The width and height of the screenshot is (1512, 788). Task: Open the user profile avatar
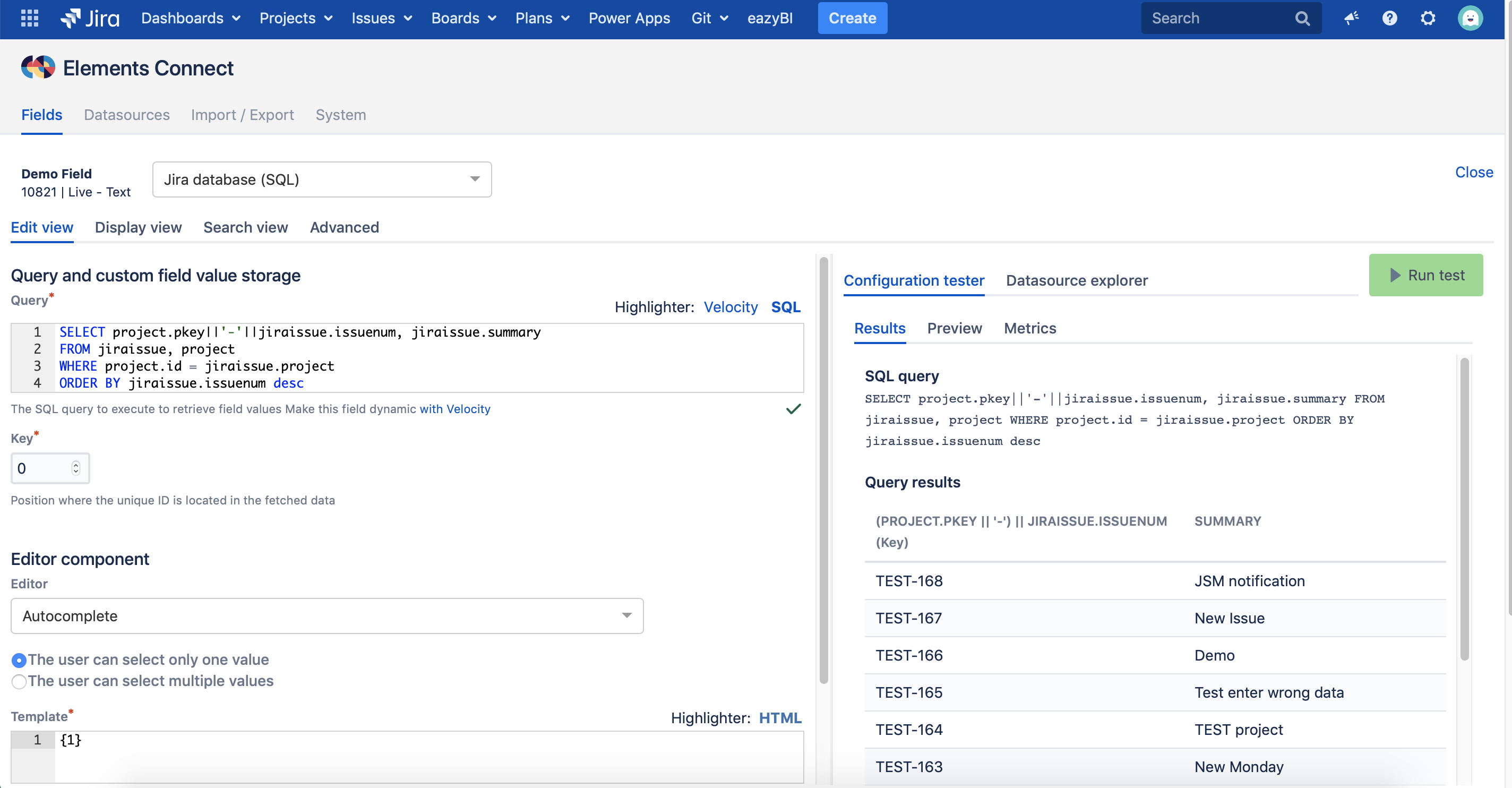[x=1470, y=18]
